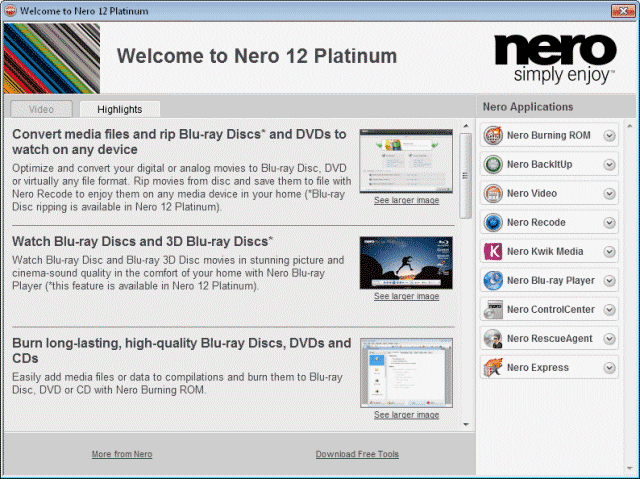Click the Nero Applications panel header
Viewport: 640px width, 479px height.
(528, 107)
